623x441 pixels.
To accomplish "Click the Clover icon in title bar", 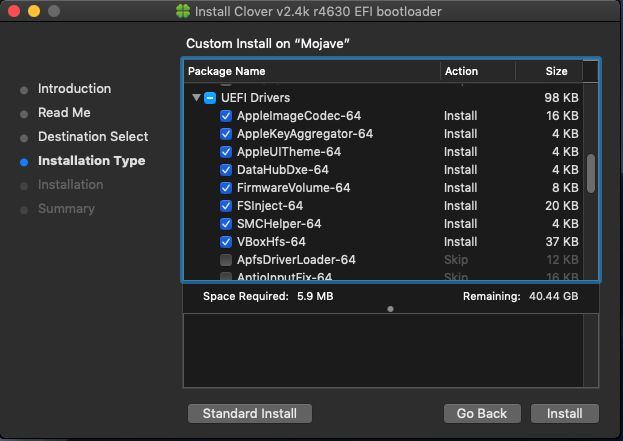I will pyautogui.click(x=183, y=11).
